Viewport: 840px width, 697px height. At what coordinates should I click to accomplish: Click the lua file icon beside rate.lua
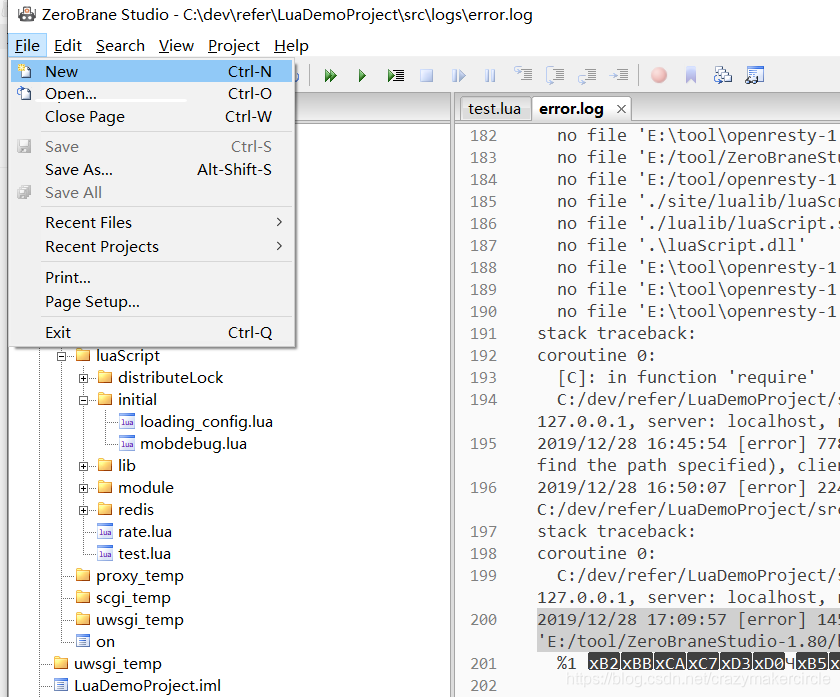tap(105, 531)
